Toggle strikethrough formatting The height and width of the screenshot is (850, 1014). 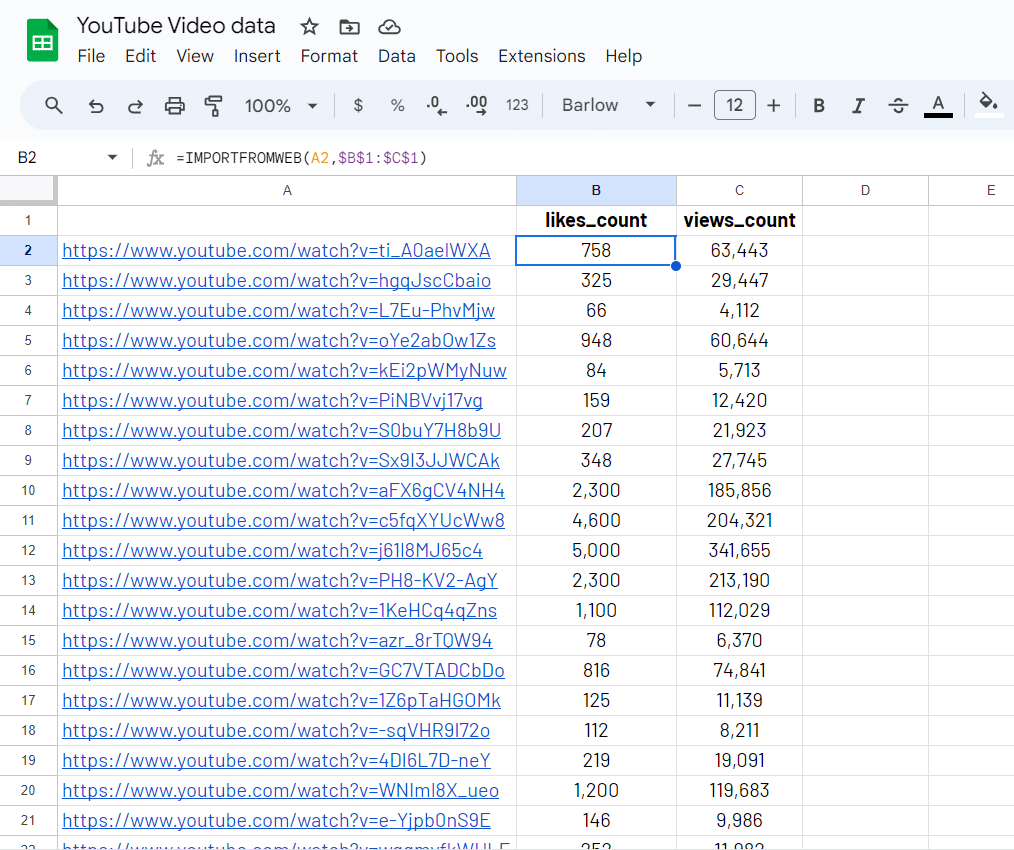click(898, 106)
